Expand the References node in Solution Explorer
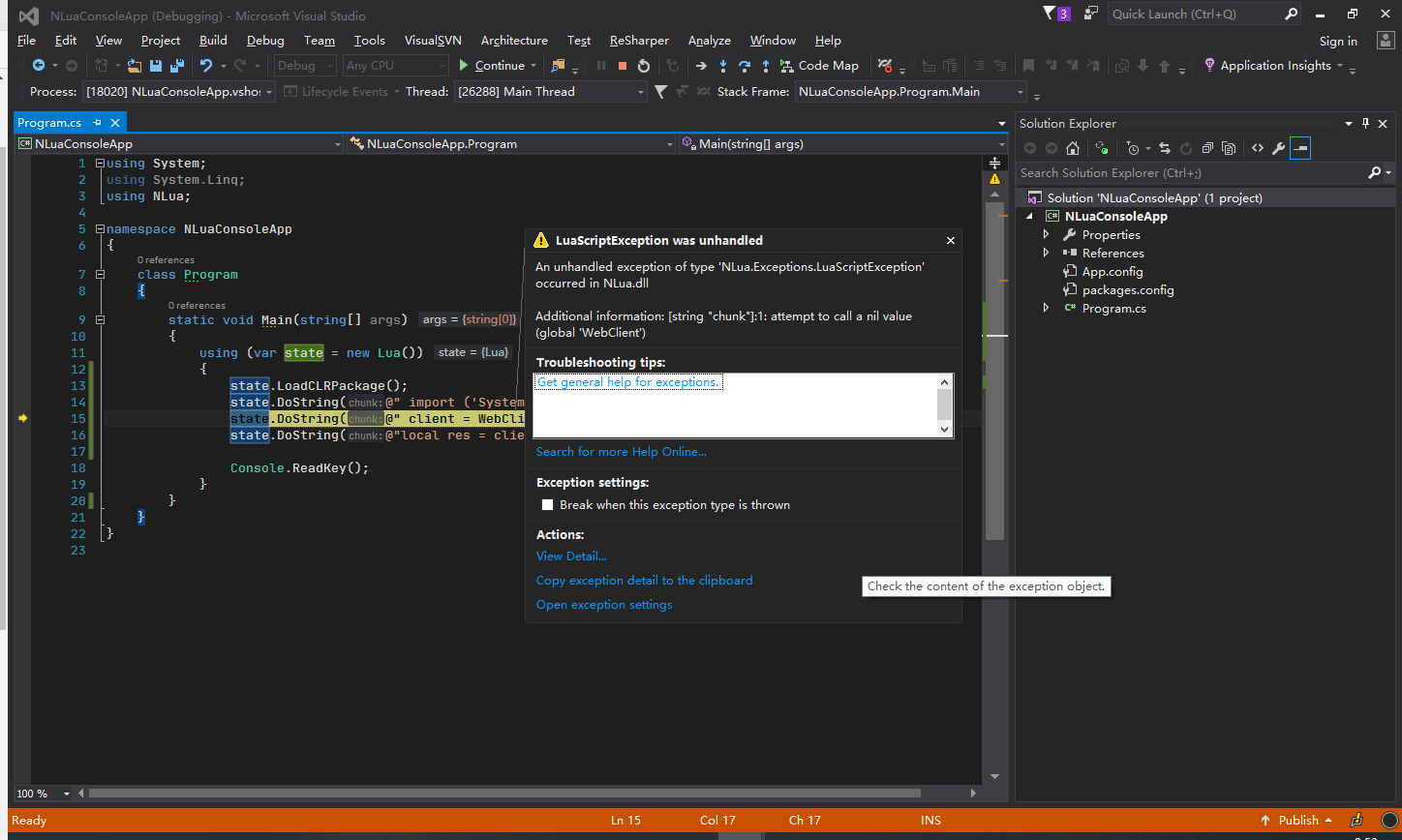This screenshot has width=1402, height=840. tap(1046, 253)
